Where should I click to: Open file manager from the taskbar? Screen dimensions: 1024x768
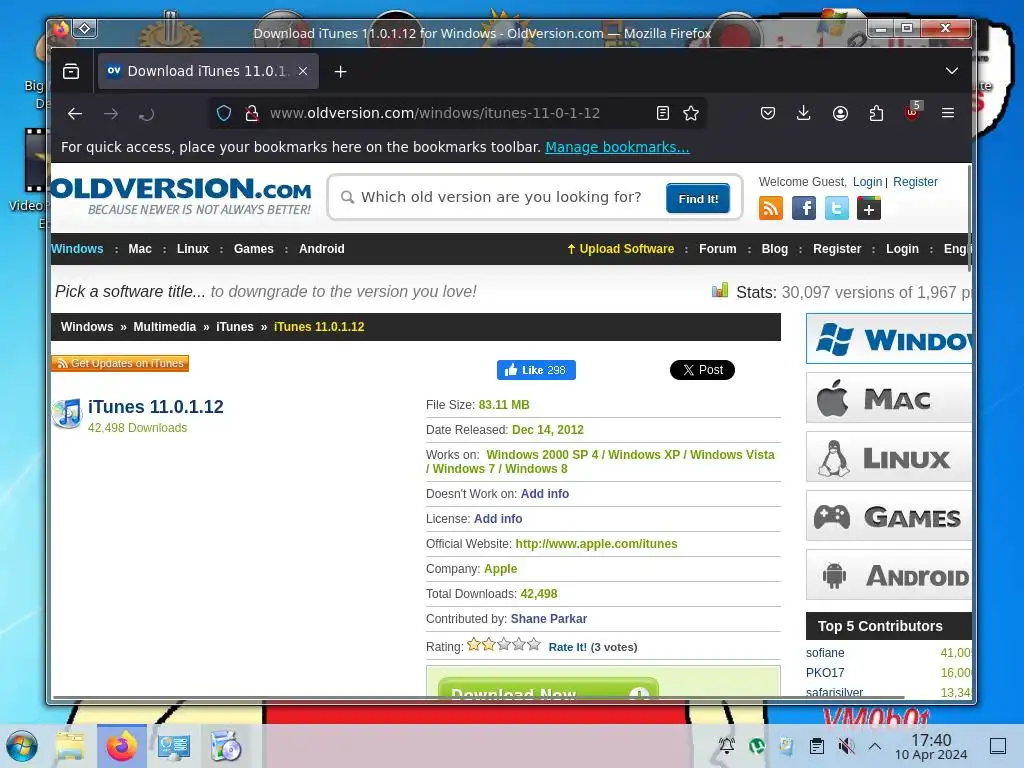(71, 746)
